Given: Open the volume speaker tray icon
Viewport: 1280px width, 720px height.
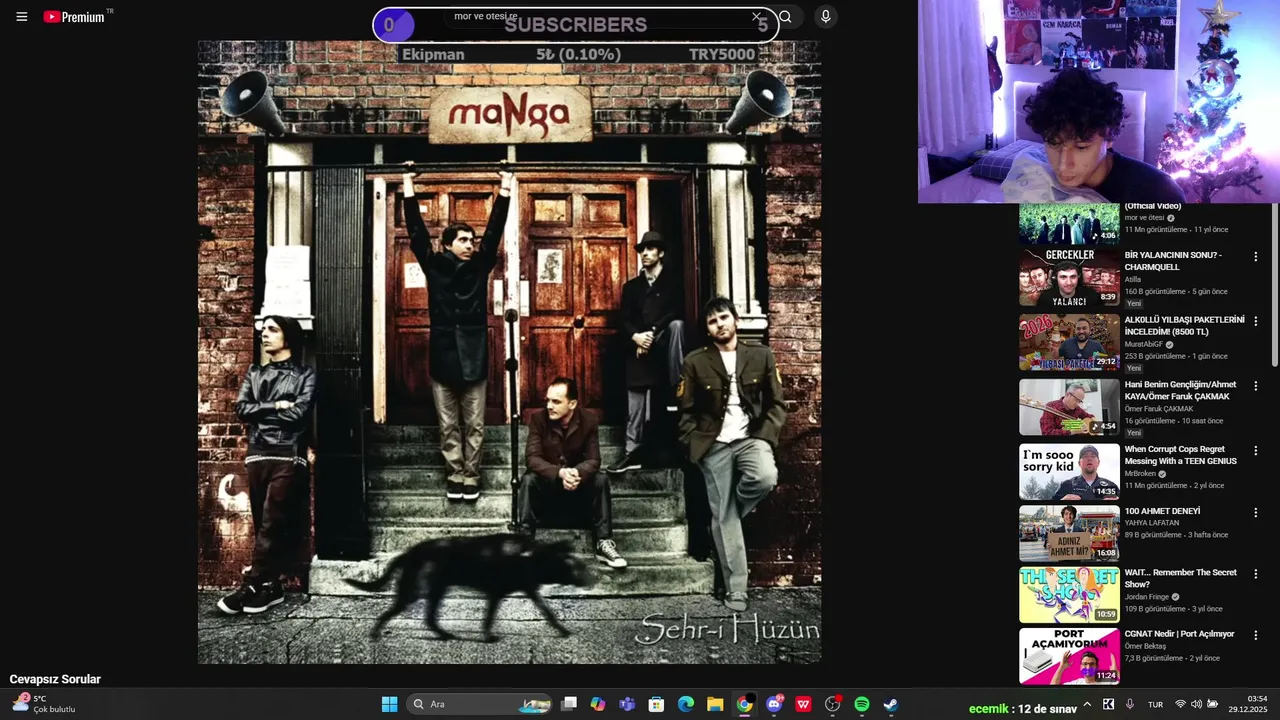Looking at the screenshot, I should pyautogui.click(x=1197, y=704).
